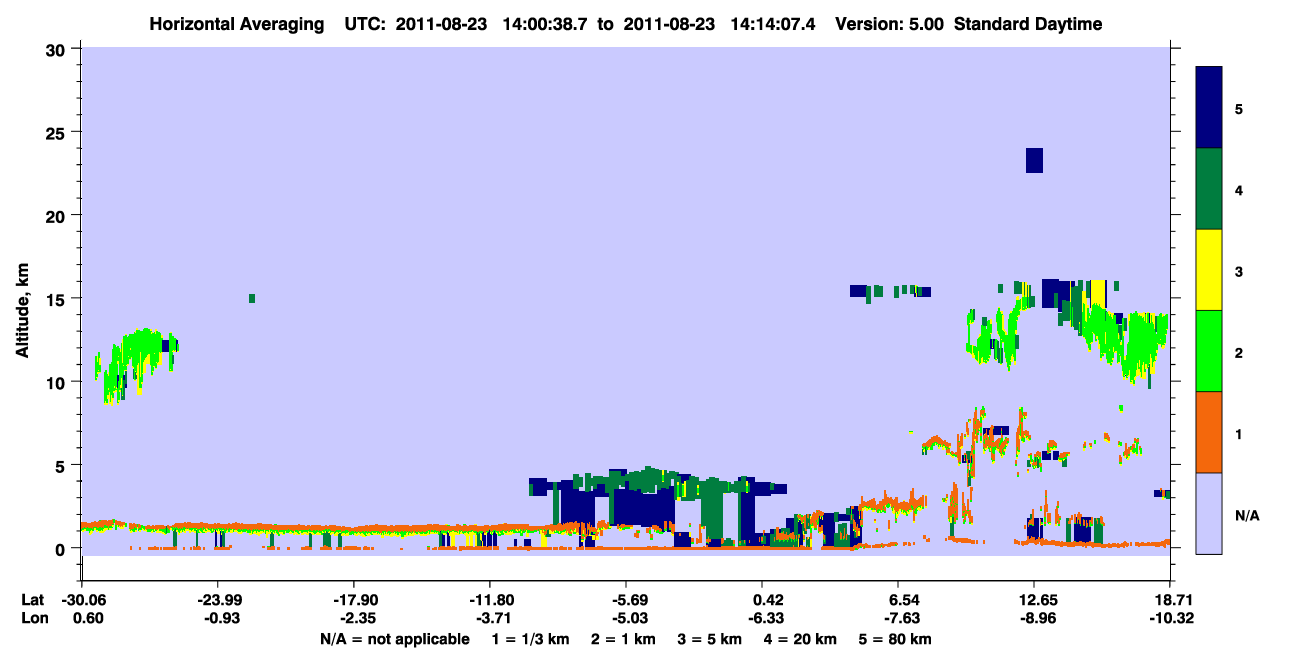Click 'Standard Daytime' text in the title

1028,24
